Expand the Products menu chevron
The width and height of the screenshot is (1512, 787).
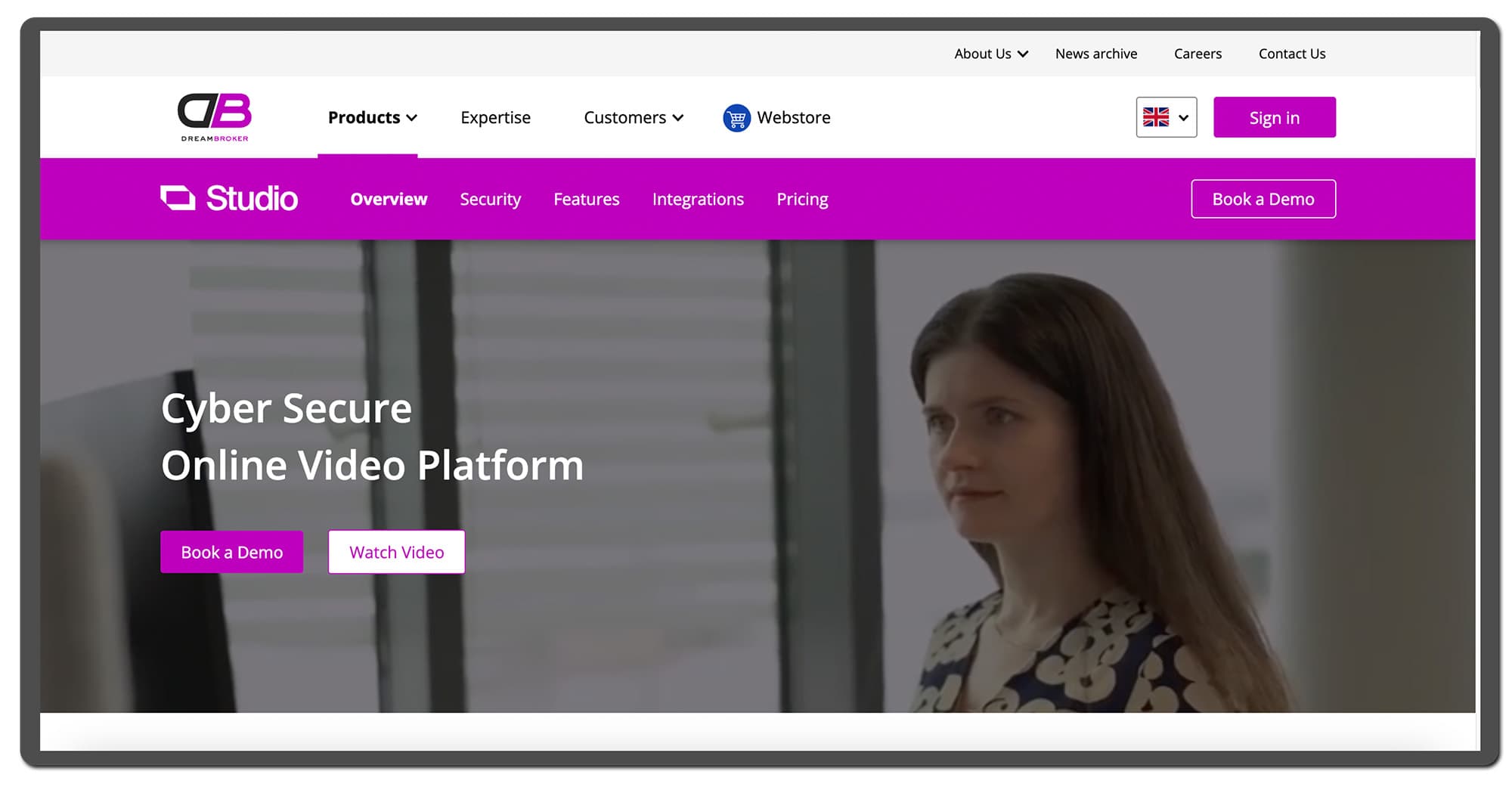[x=412, y=118]
